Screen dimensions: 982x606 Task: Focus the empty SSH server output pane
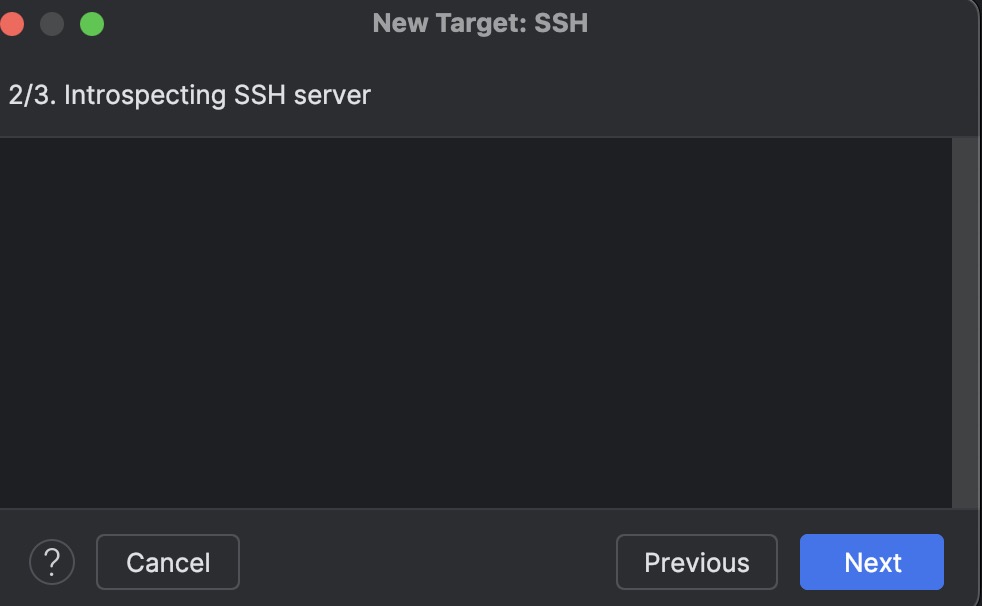click(476, 322)
